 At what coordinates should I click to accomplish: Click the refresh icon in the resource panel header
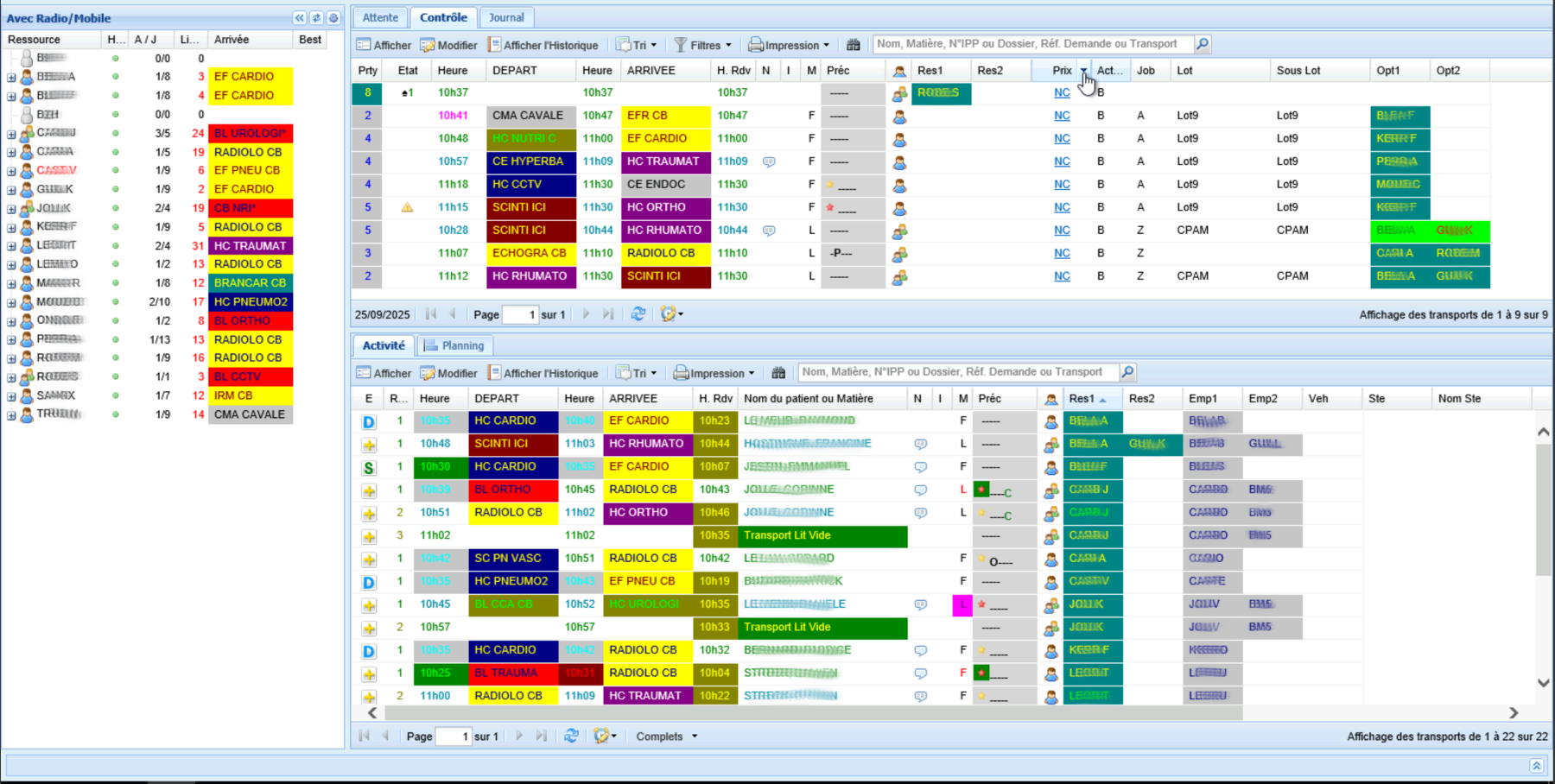316,18
